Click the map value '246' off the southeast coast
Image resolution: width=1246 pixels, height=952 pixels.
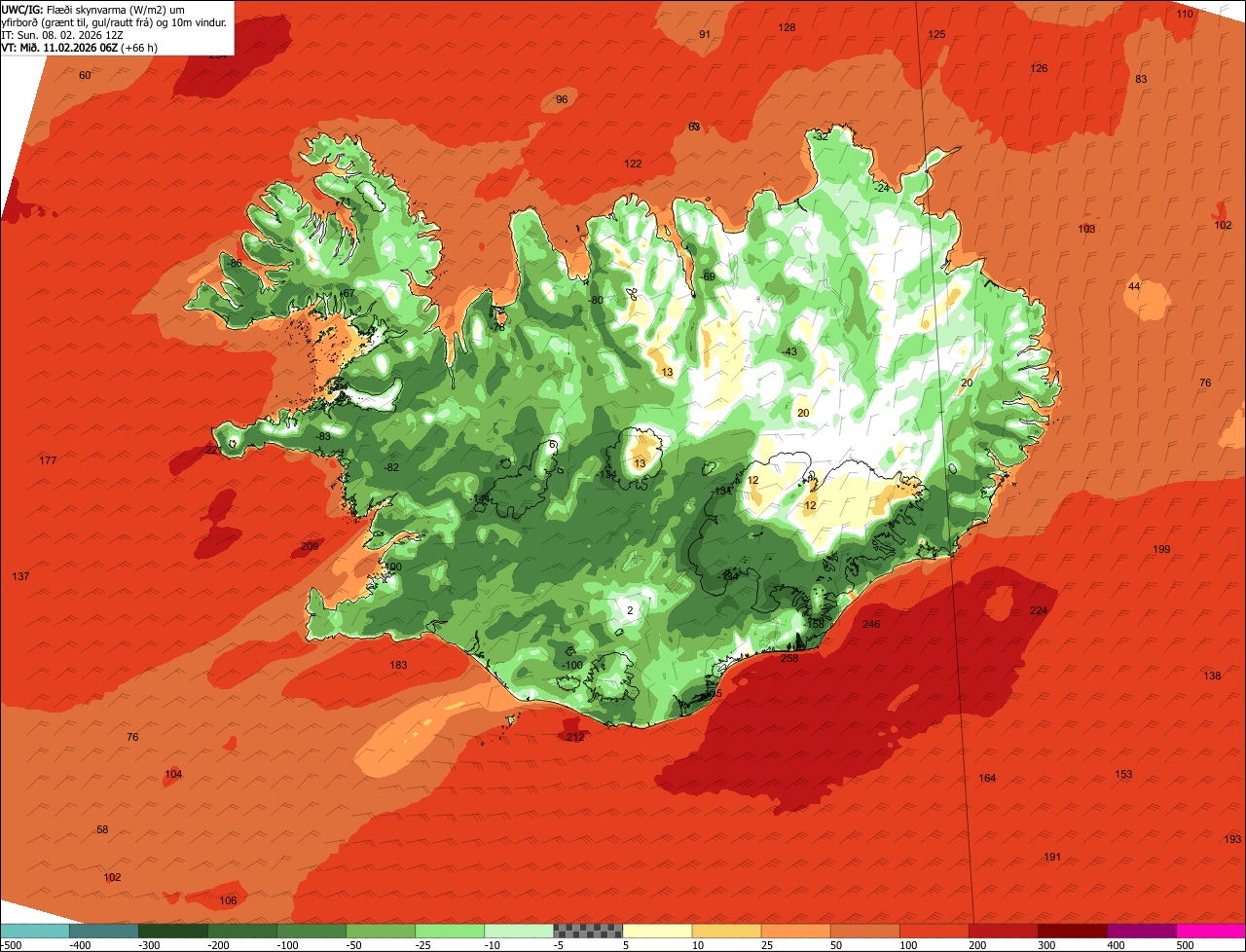[x=871, y=625]
